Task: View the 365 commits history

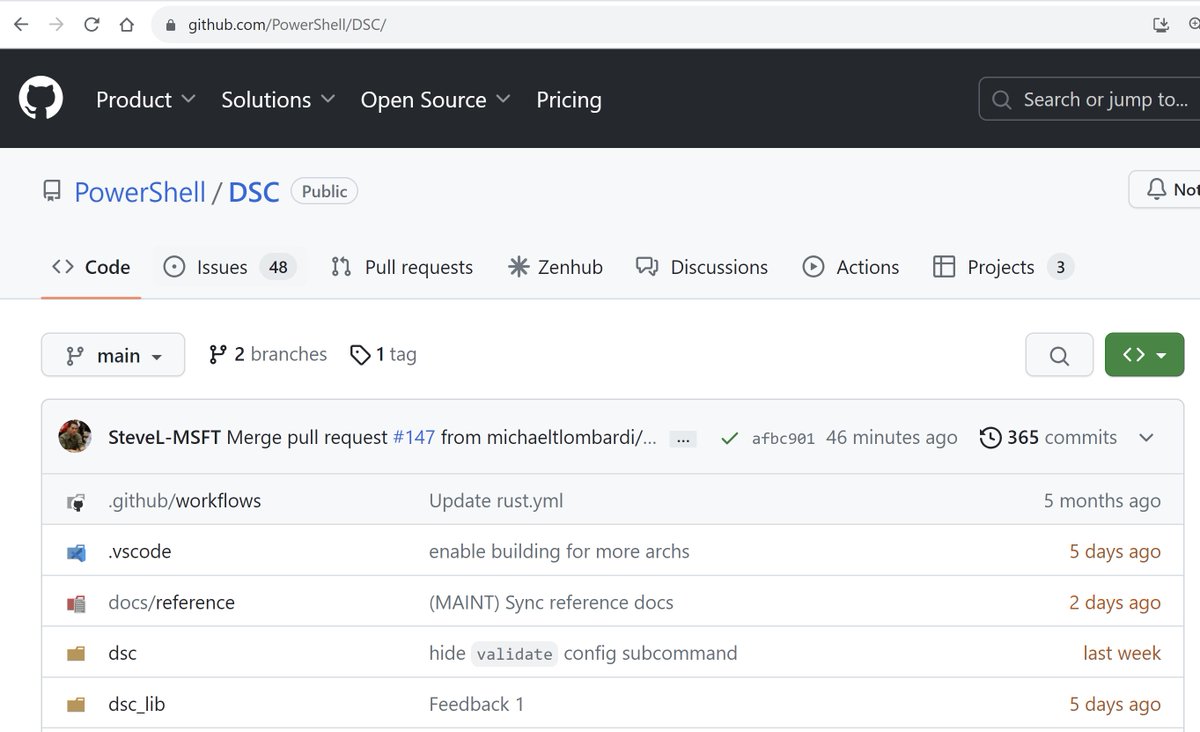Action: tap(1048, 437)
